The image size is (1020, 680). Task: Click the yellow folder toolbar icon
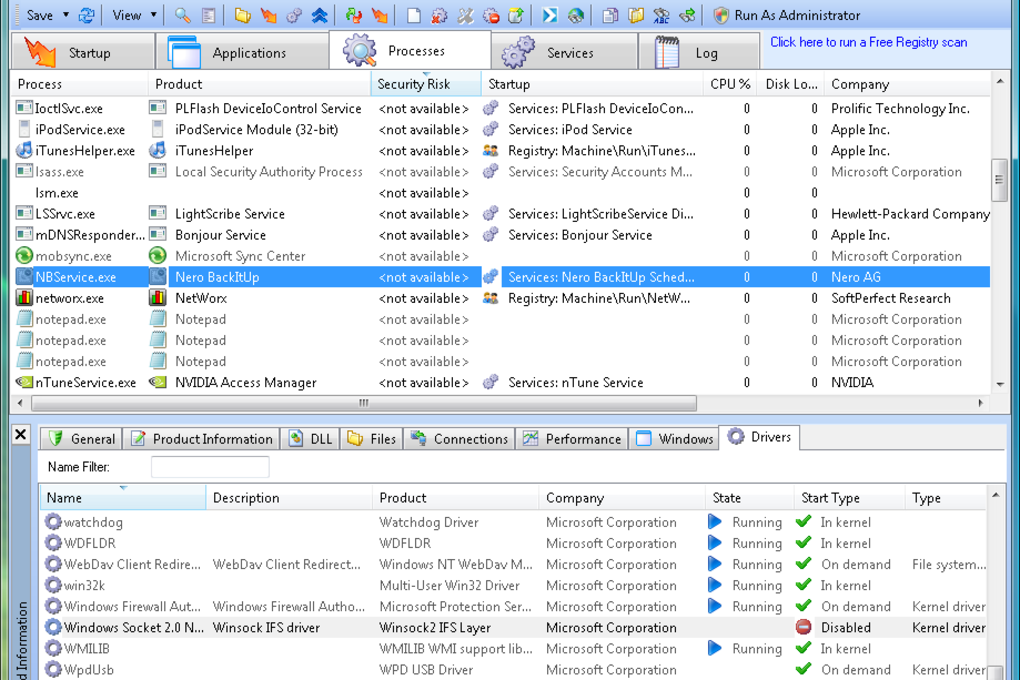(242, 15)
